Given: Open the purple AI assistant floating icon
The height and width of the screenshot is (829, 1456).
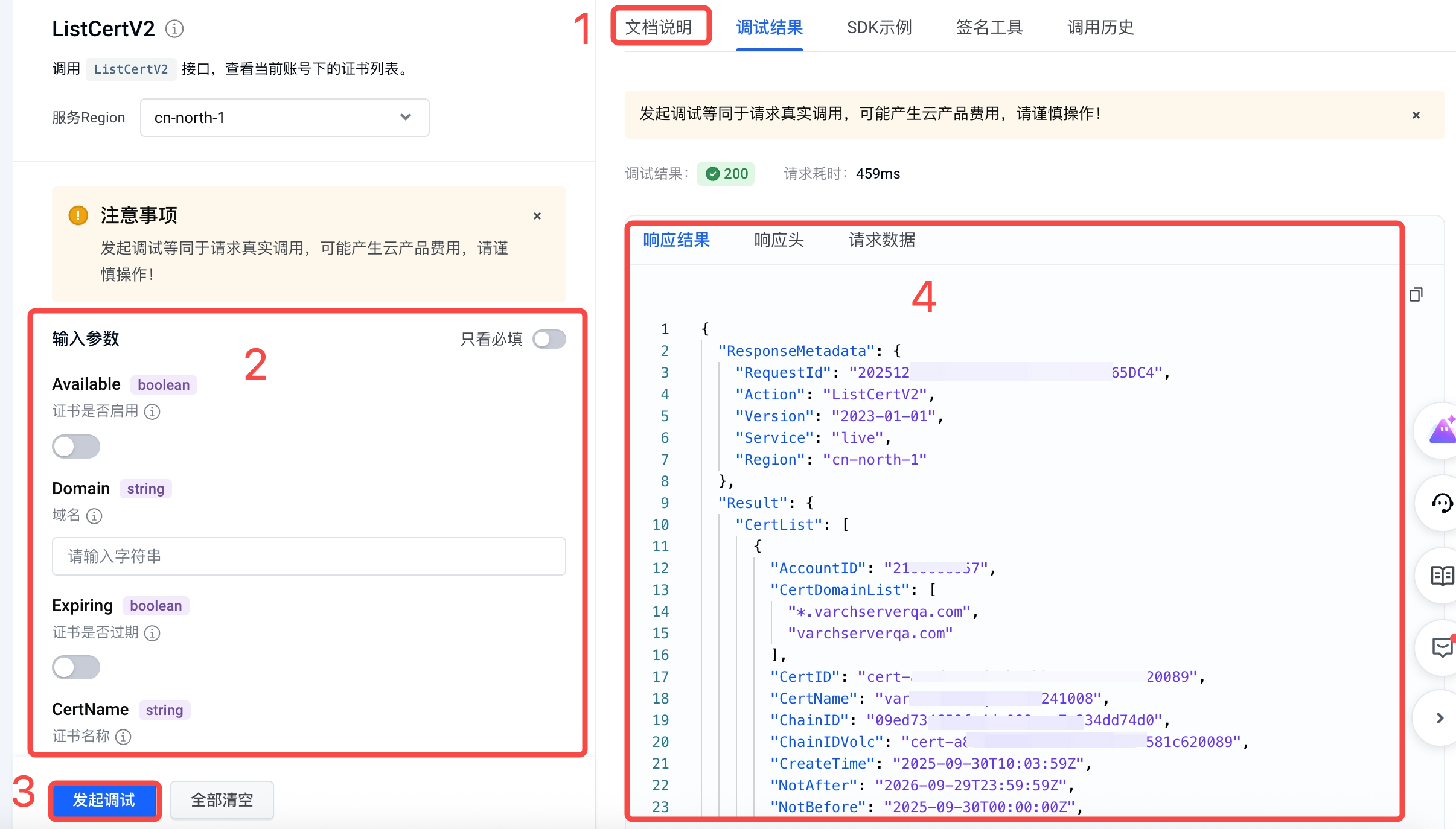Looking at the screenshot, I should [x=1442, y=431].
